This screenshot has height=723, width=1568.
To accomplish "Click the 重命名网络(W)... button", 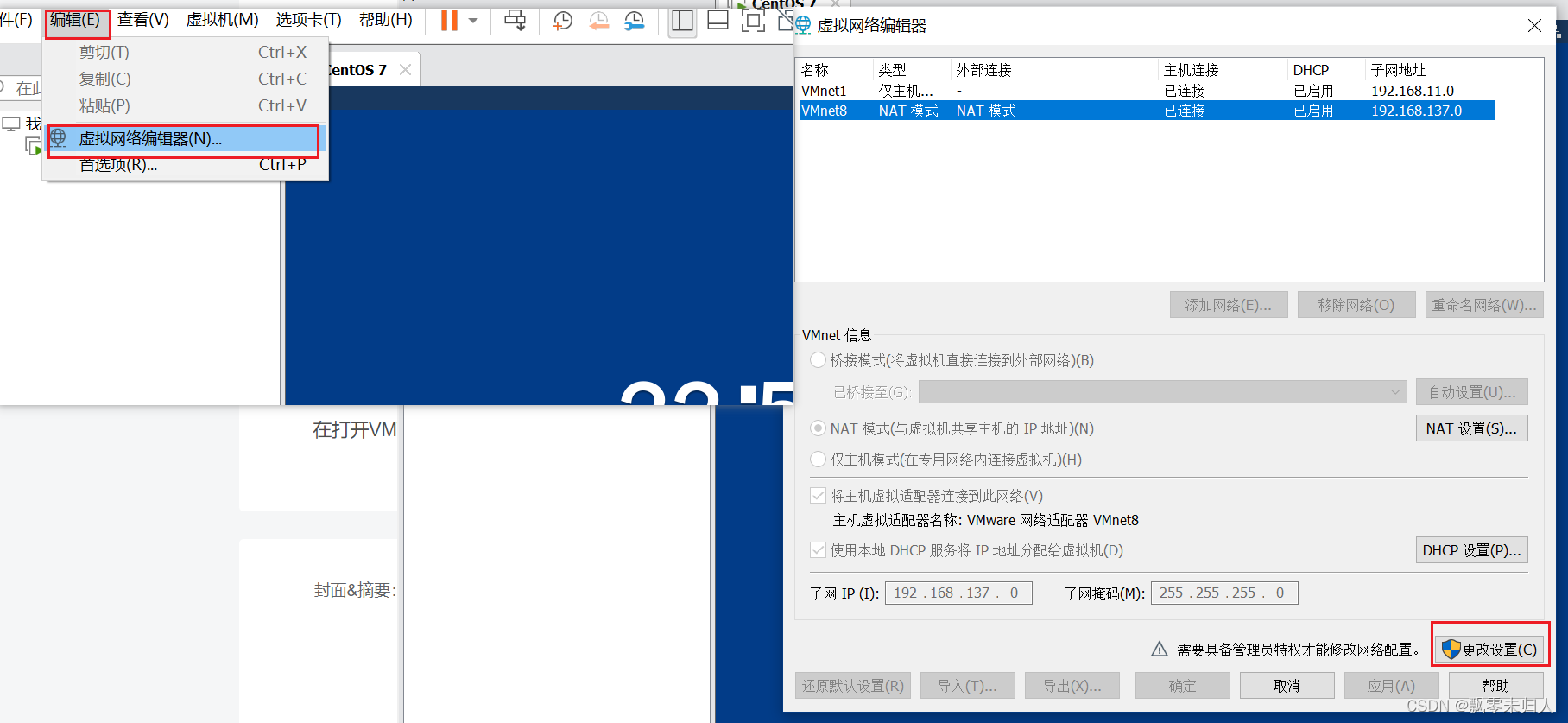I will (x=1484, y=305).
